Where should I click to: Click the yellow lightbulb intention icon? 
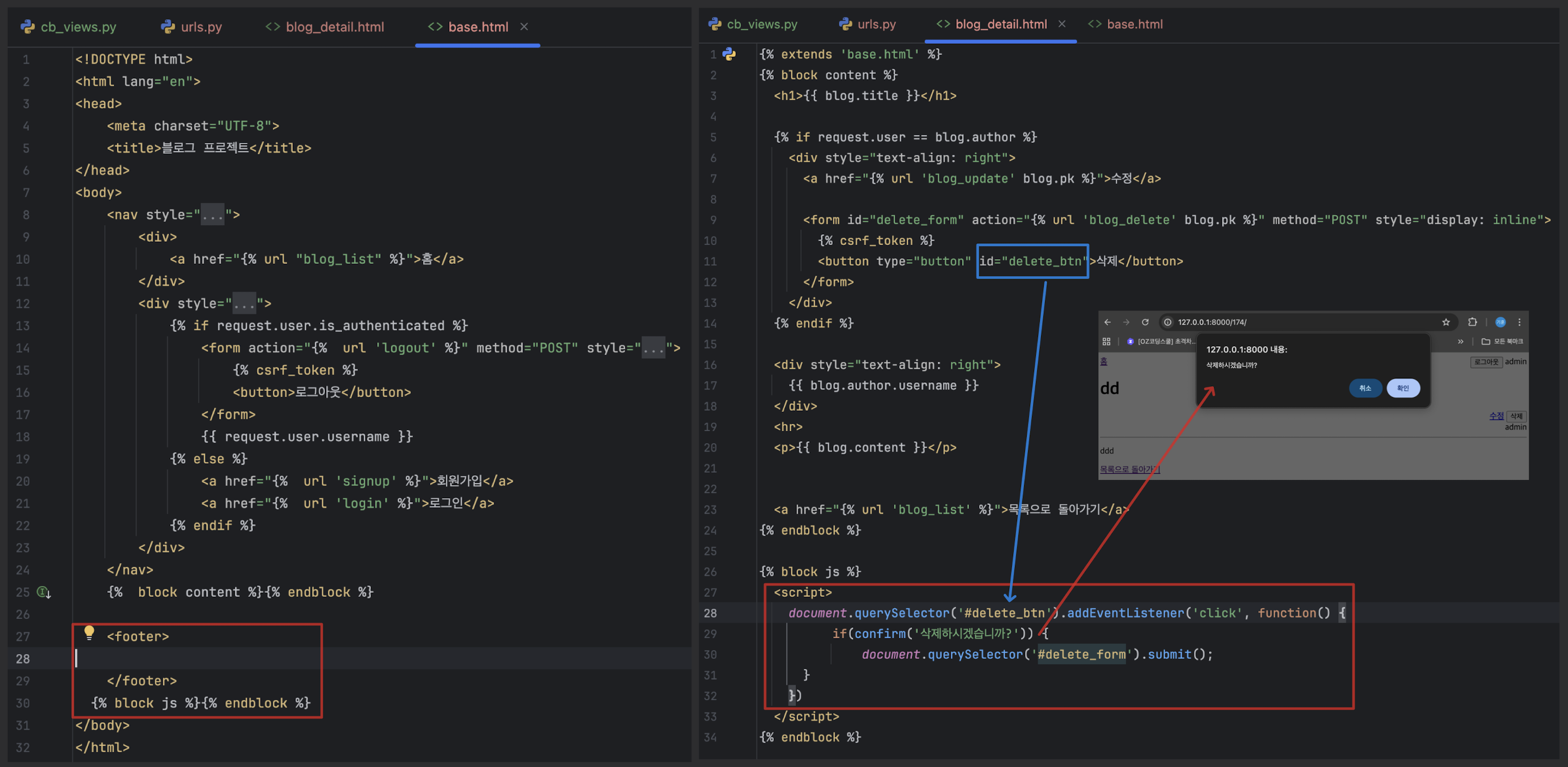[89, 633]
